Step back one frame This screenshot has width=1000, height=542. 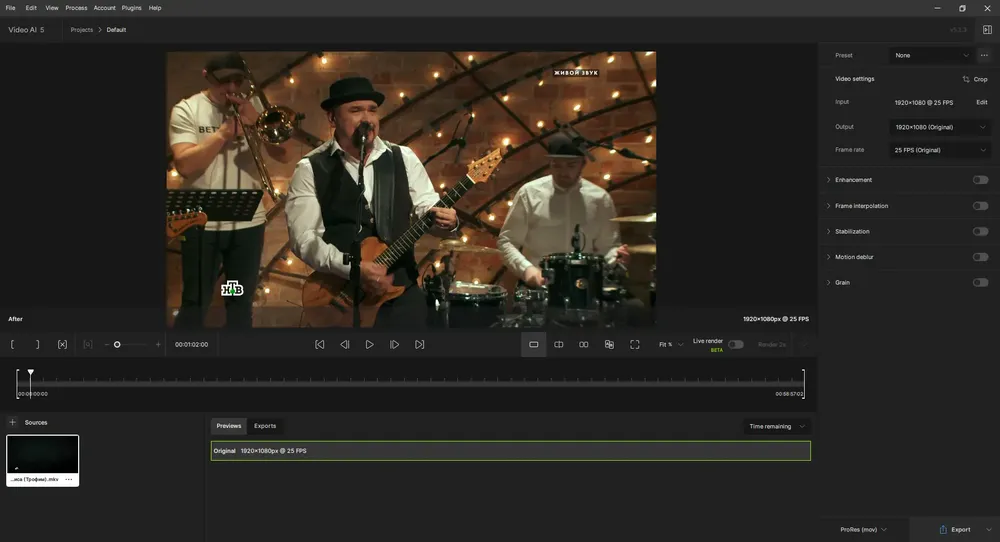click(344, 344)
